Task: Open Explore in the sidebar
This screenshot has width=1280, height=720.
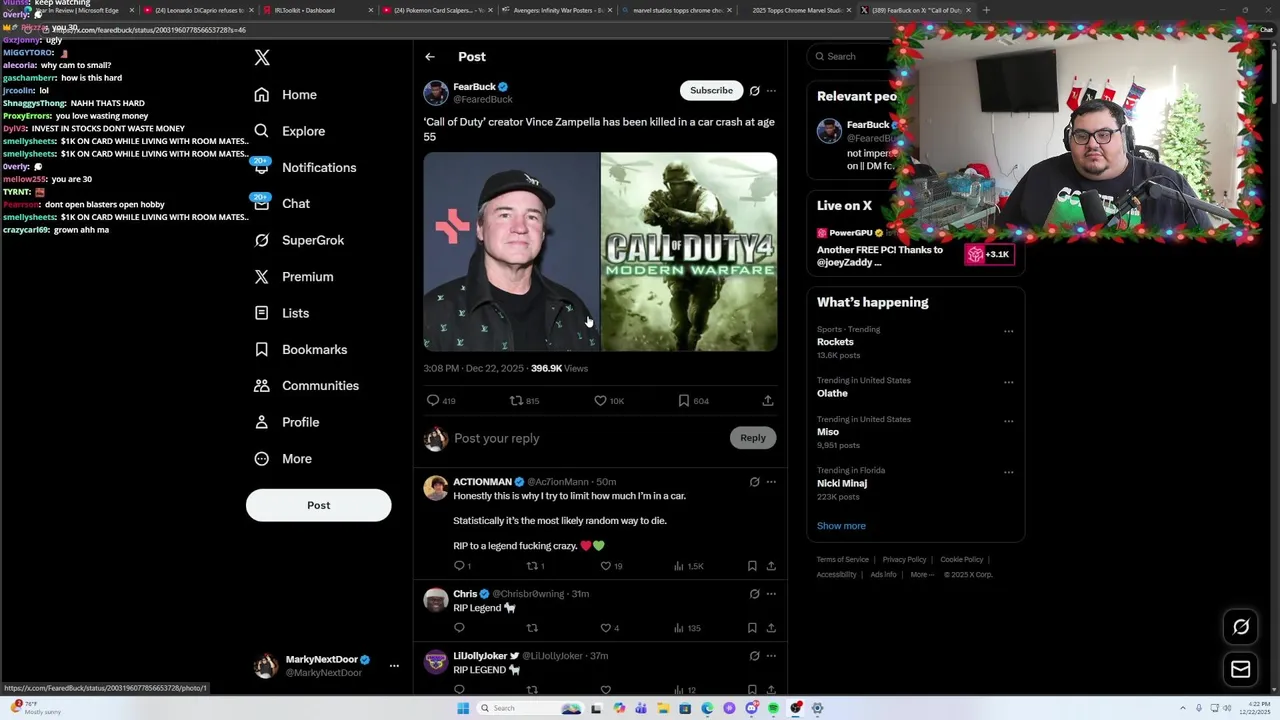Action: pyautogui.click(x=290, y=131)
